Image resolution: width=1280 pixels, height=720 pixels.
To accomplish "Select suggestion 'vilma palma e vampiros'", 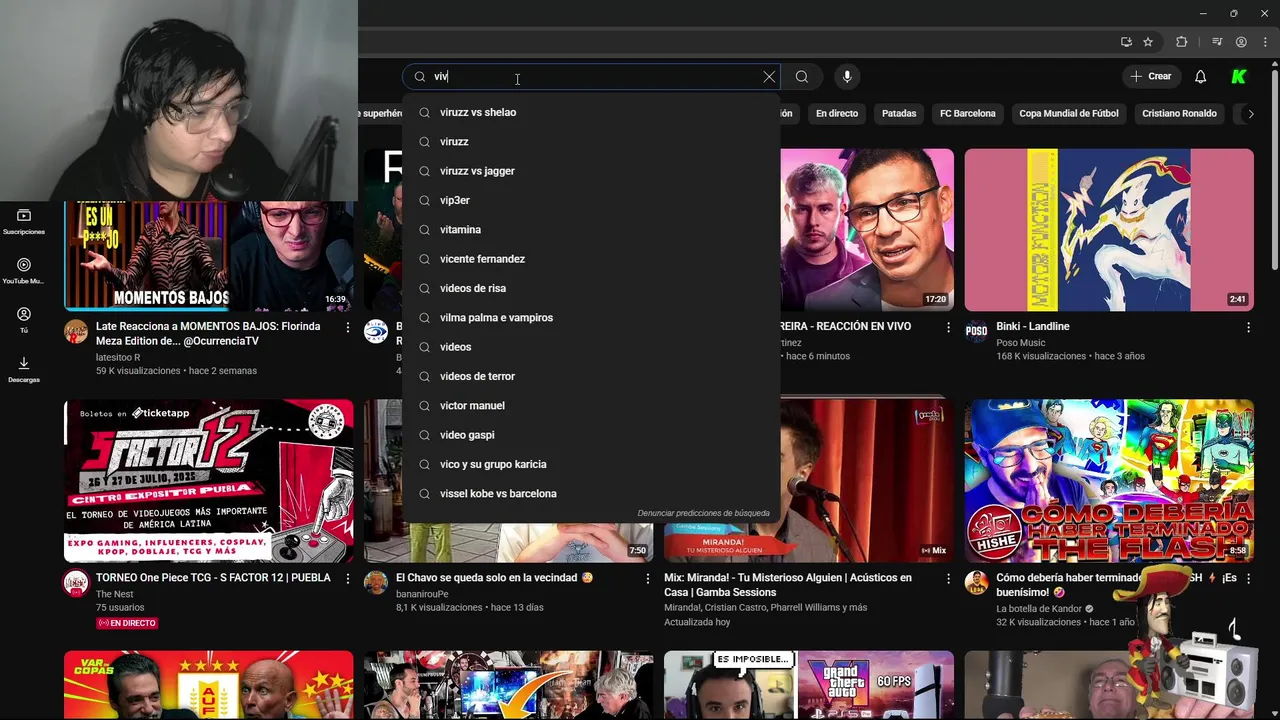I will (591, 318).
